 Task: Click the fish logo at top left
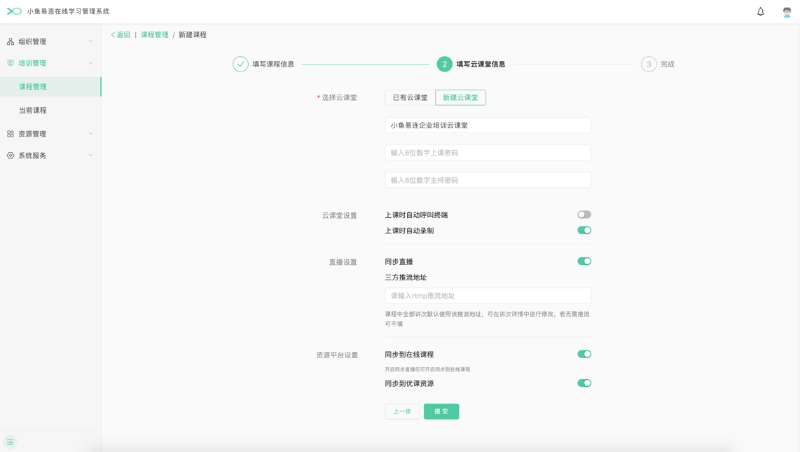click(x=14, y=11)
